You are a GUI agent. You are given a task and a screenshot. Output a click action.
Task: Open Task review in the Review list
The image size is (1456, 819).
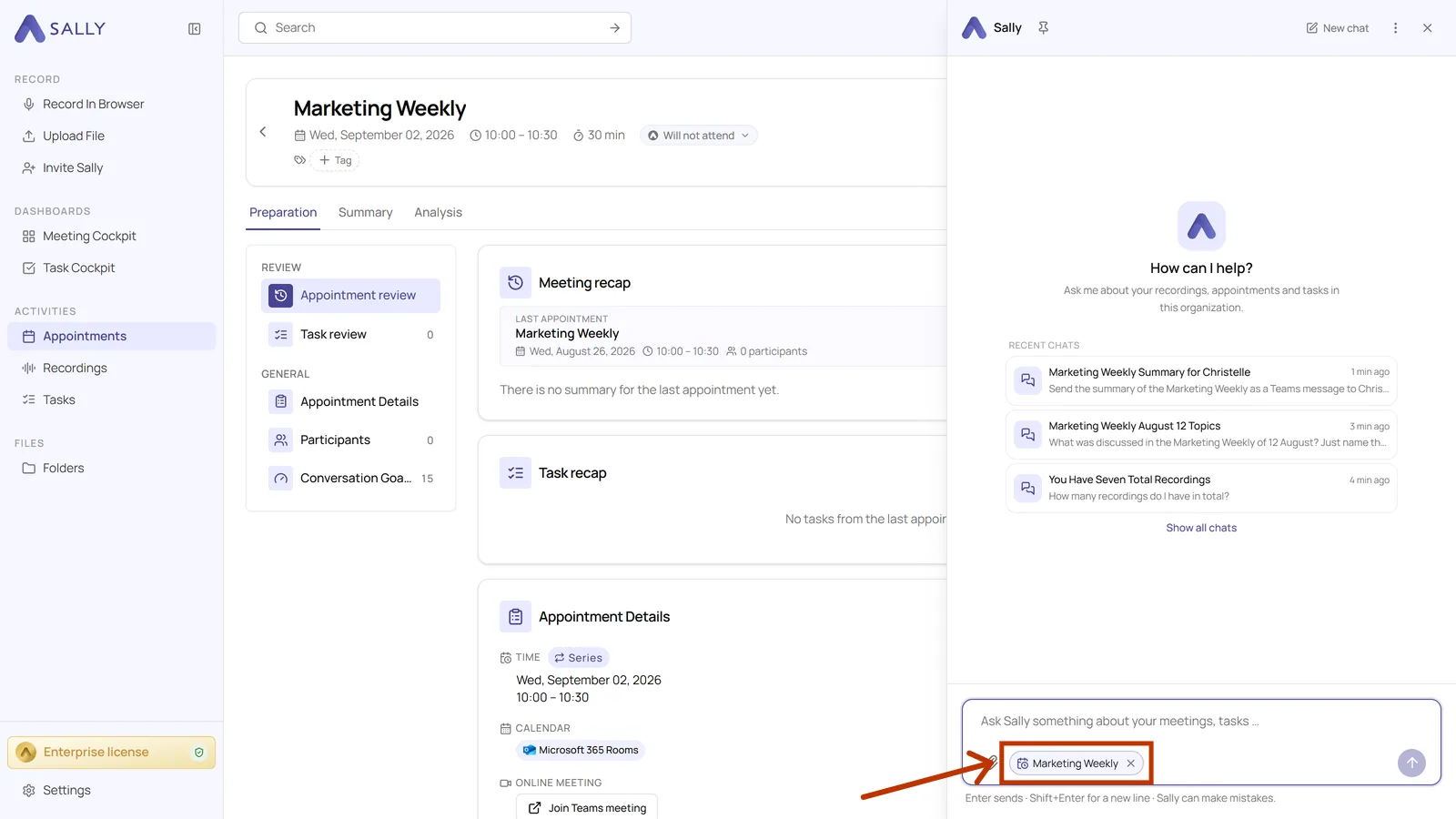tap(350, 335)
